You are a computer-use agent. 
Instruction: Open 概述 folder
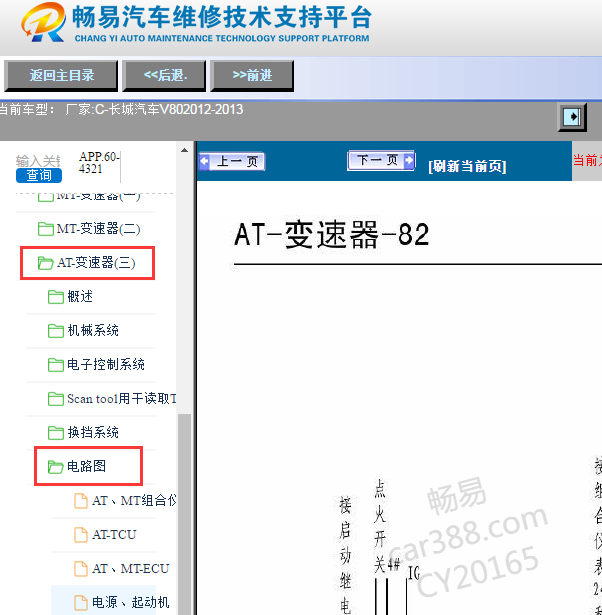pos(80,297)
